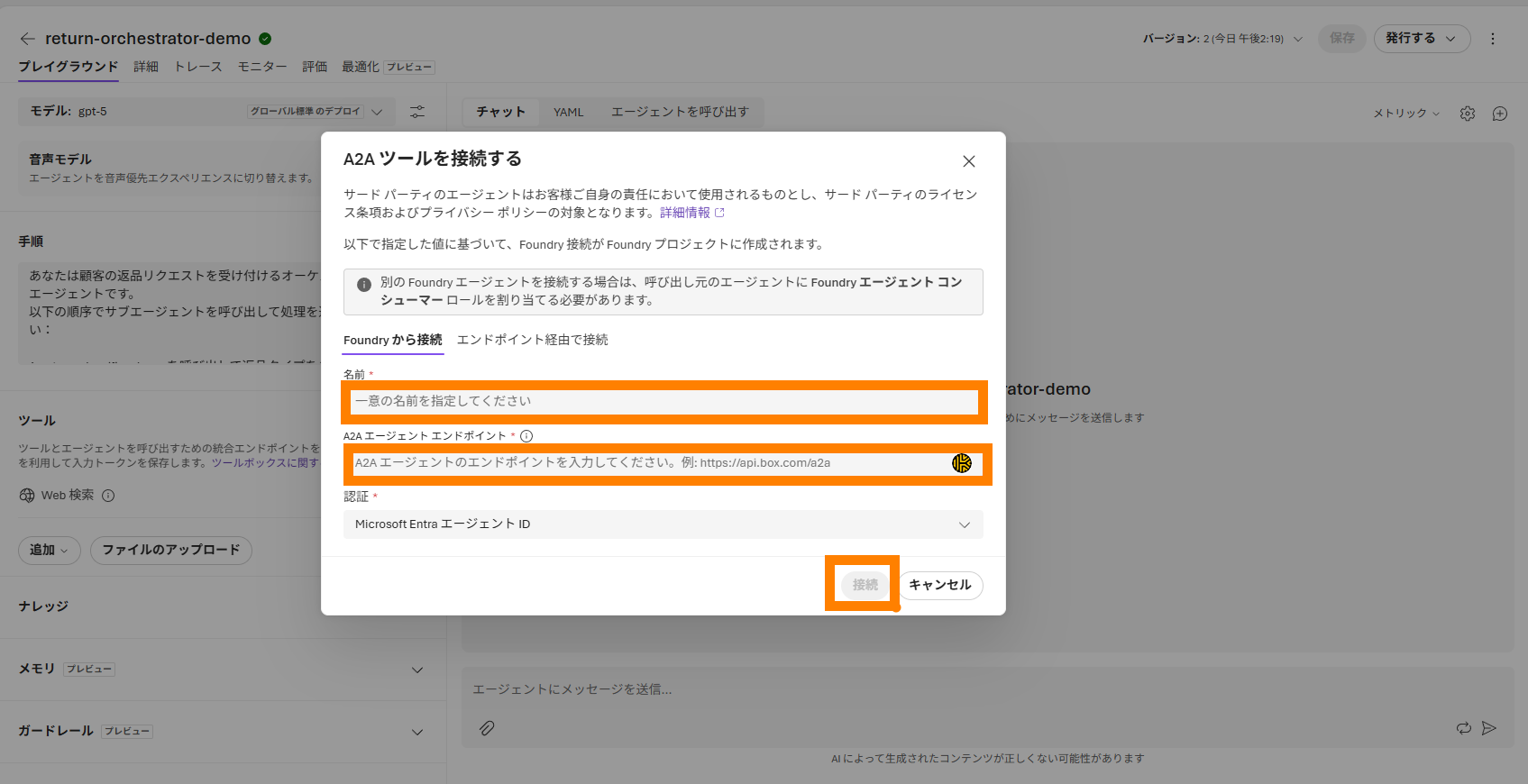Image resolution: width=1528 pixels, height=784 pixels.
Task: Click the 音声モデル heading
Action: tap(60, 160)
